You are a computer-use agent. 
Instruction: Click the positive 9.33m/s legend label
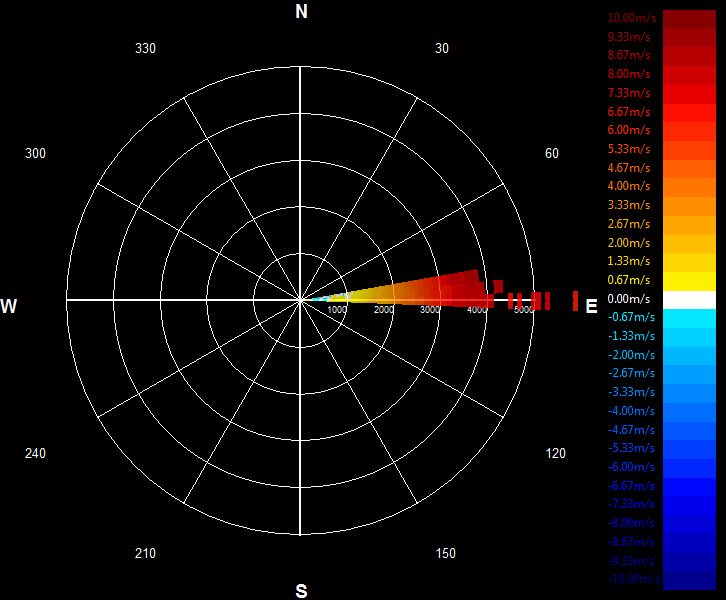pyautogui.click(x=629, y=37)
